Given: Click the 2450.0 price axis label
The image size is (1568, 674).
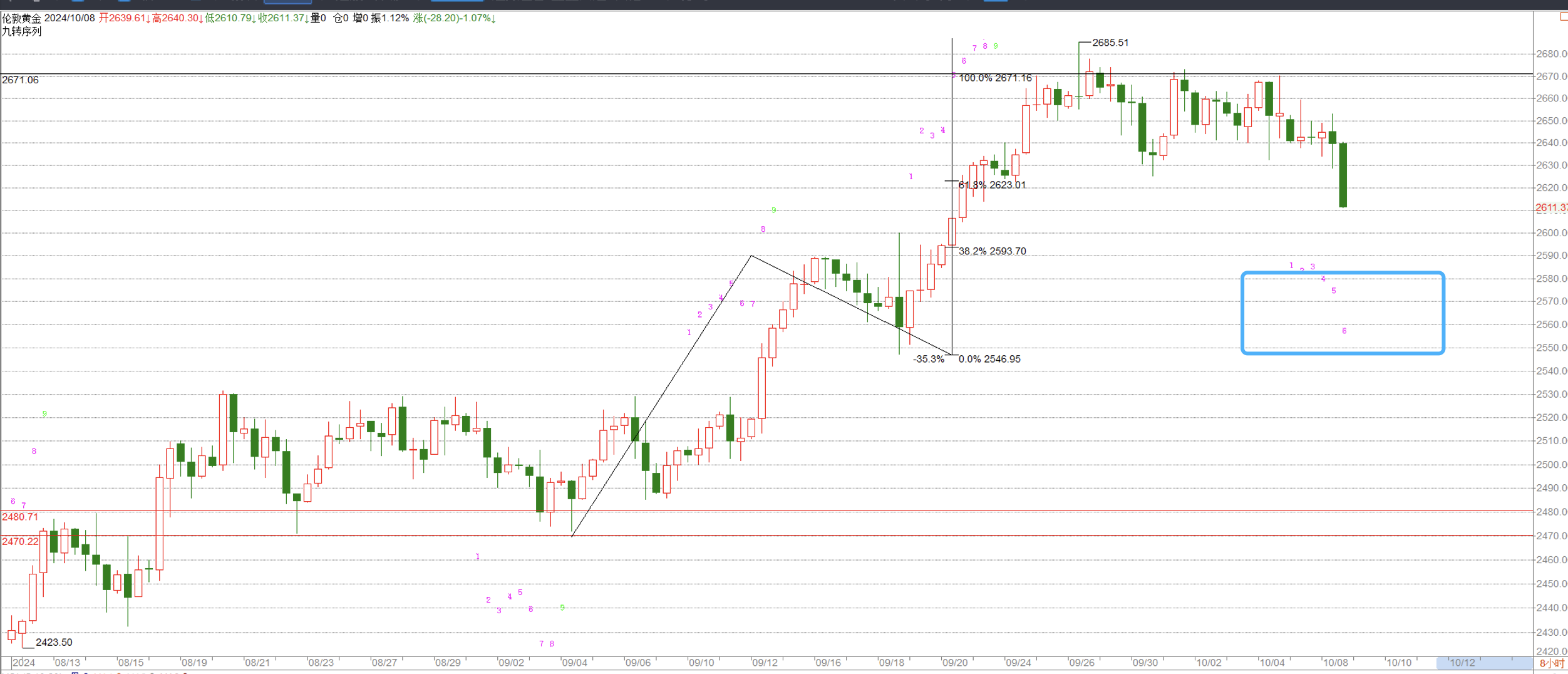Looking at the screenshot, I should pos(1552,584).
